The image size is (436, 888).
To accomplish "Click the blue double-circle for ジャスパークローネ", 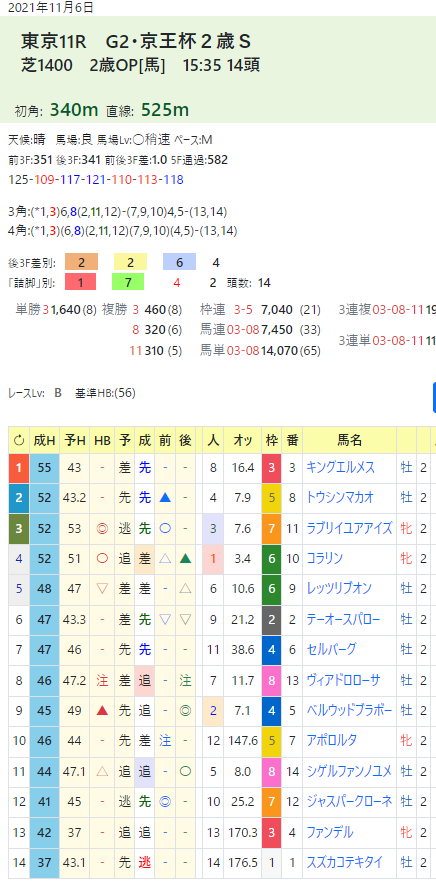I will point(165,801).
